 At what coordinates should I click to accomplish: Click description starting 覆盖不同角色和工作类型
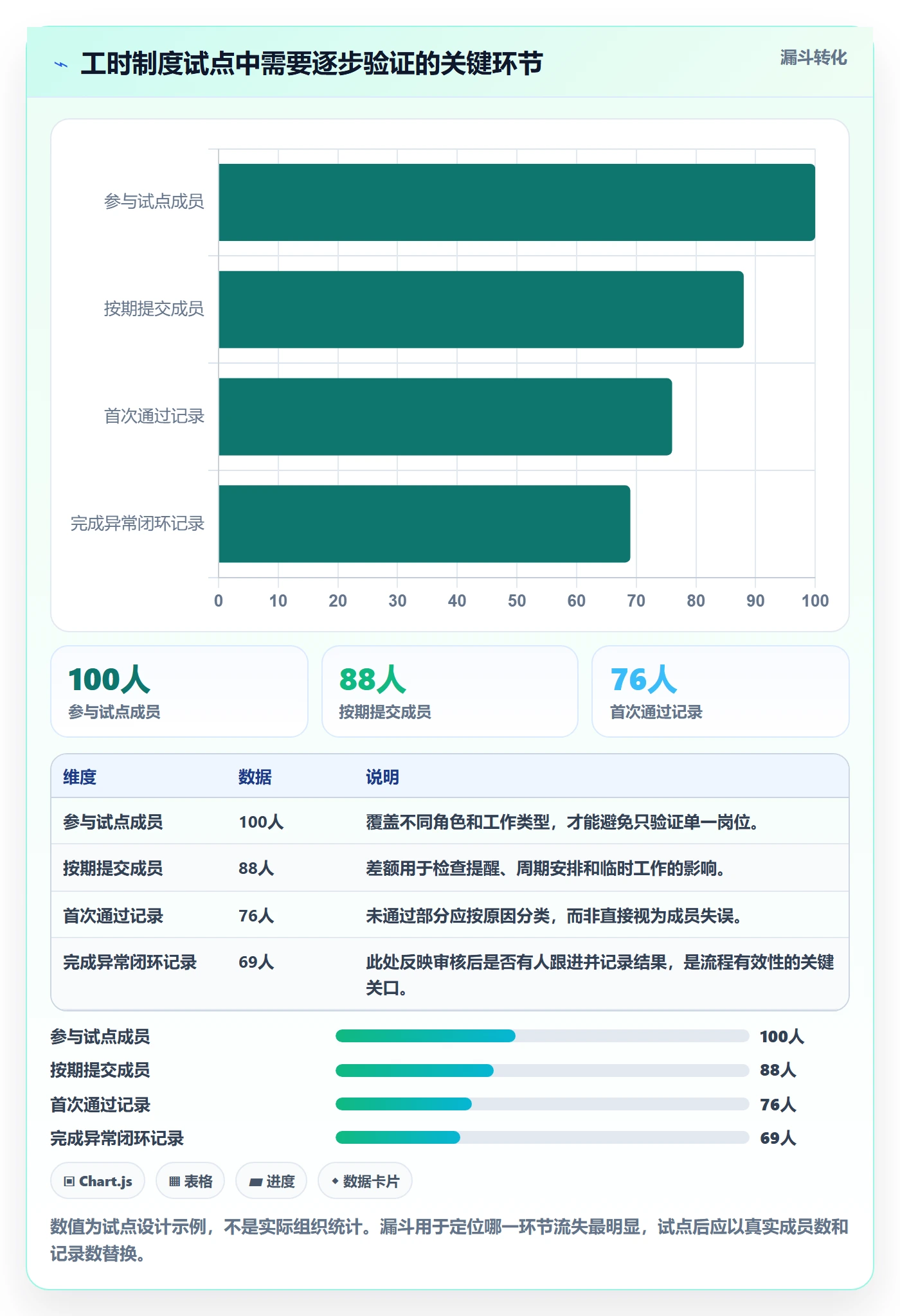[x=563, y=822]
